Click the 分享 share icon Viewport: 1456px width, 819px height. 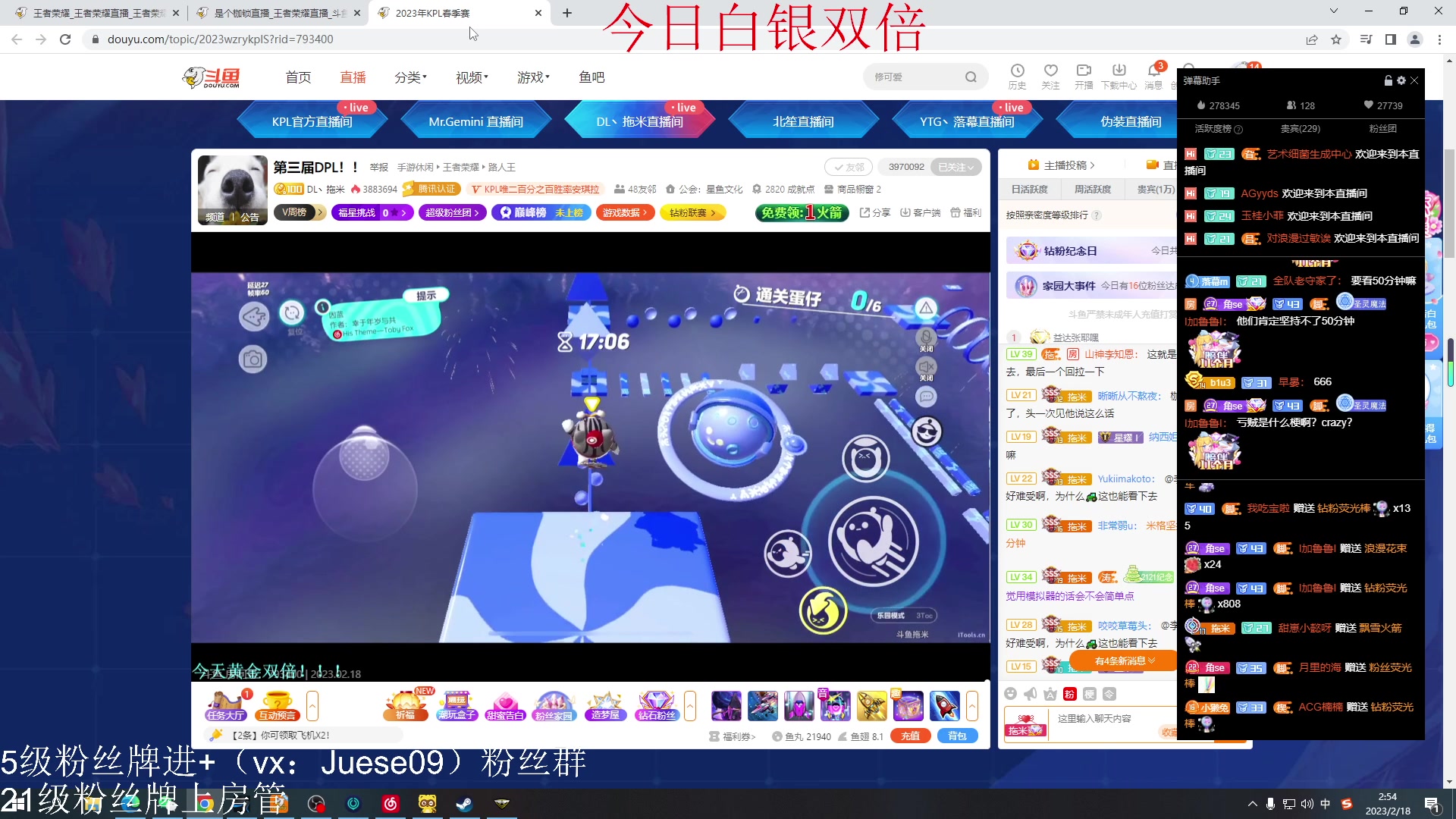click(x=875, y=213)
